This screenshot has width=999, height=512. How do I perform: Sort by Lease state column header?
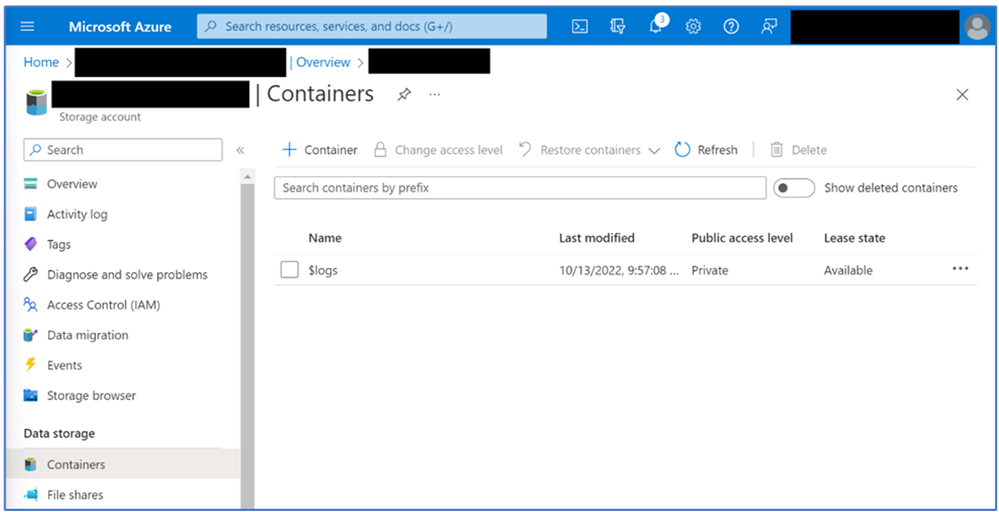click(854, 238)
